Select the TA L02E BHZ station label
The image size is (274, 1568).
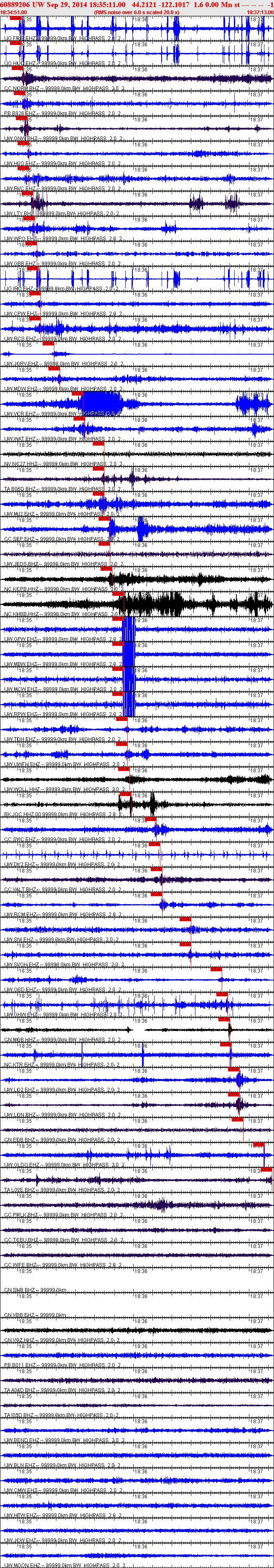point(63,1190)
